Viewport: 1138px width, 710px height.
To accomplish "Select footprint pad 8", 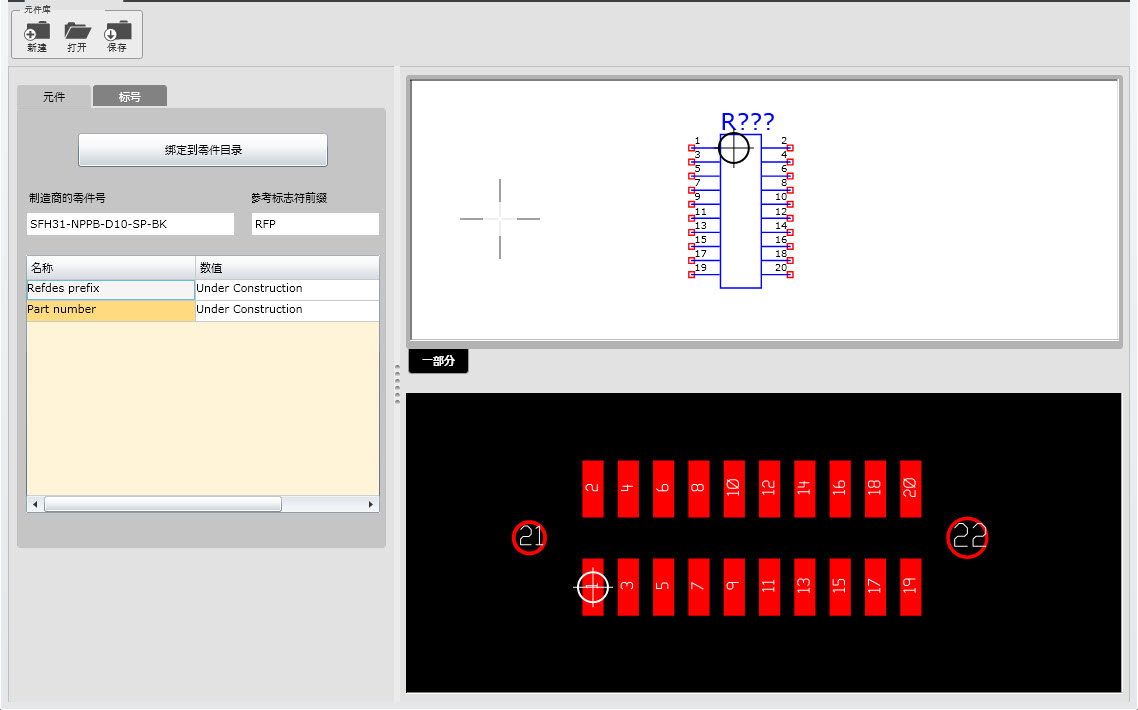I will tap(699, 489).
